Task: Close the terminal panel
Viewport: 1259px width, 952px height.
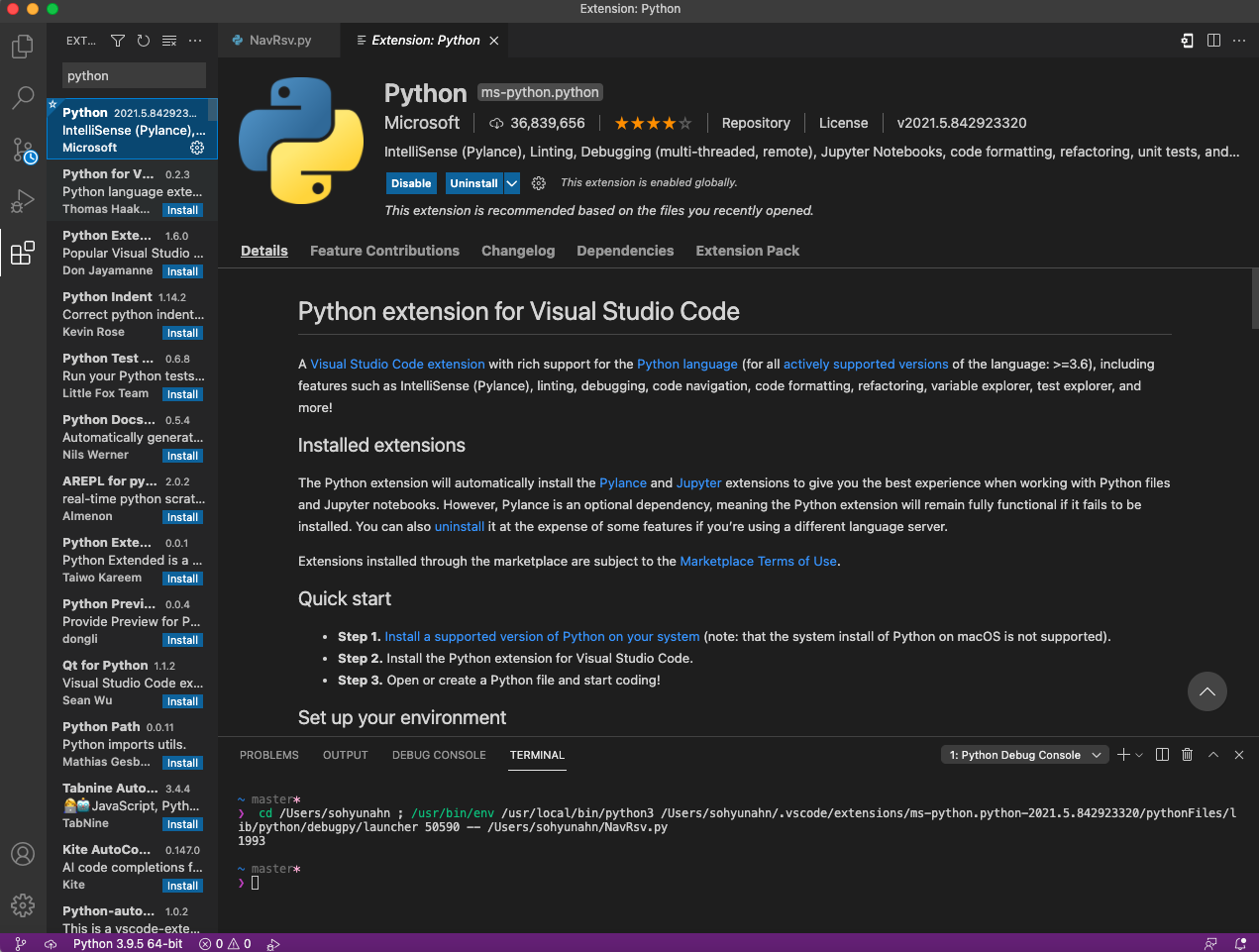Action: click(x=1239, y=755)
